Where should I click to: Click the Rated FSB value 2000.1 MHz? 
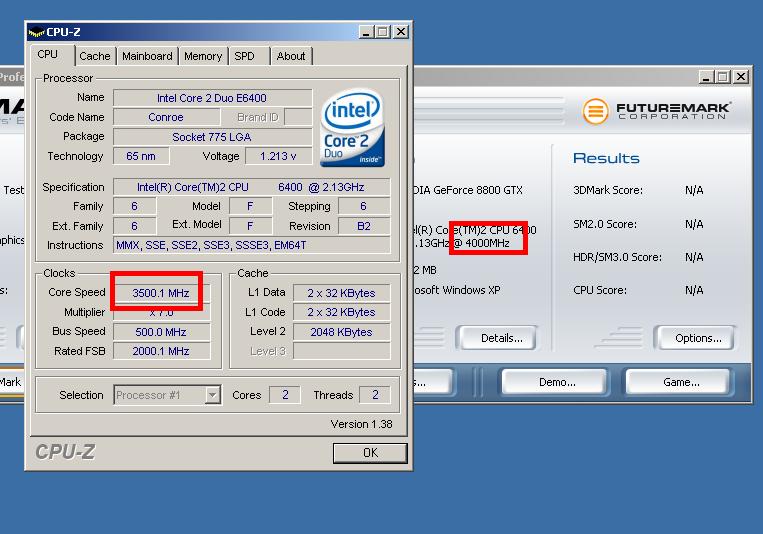click(161, 351)
